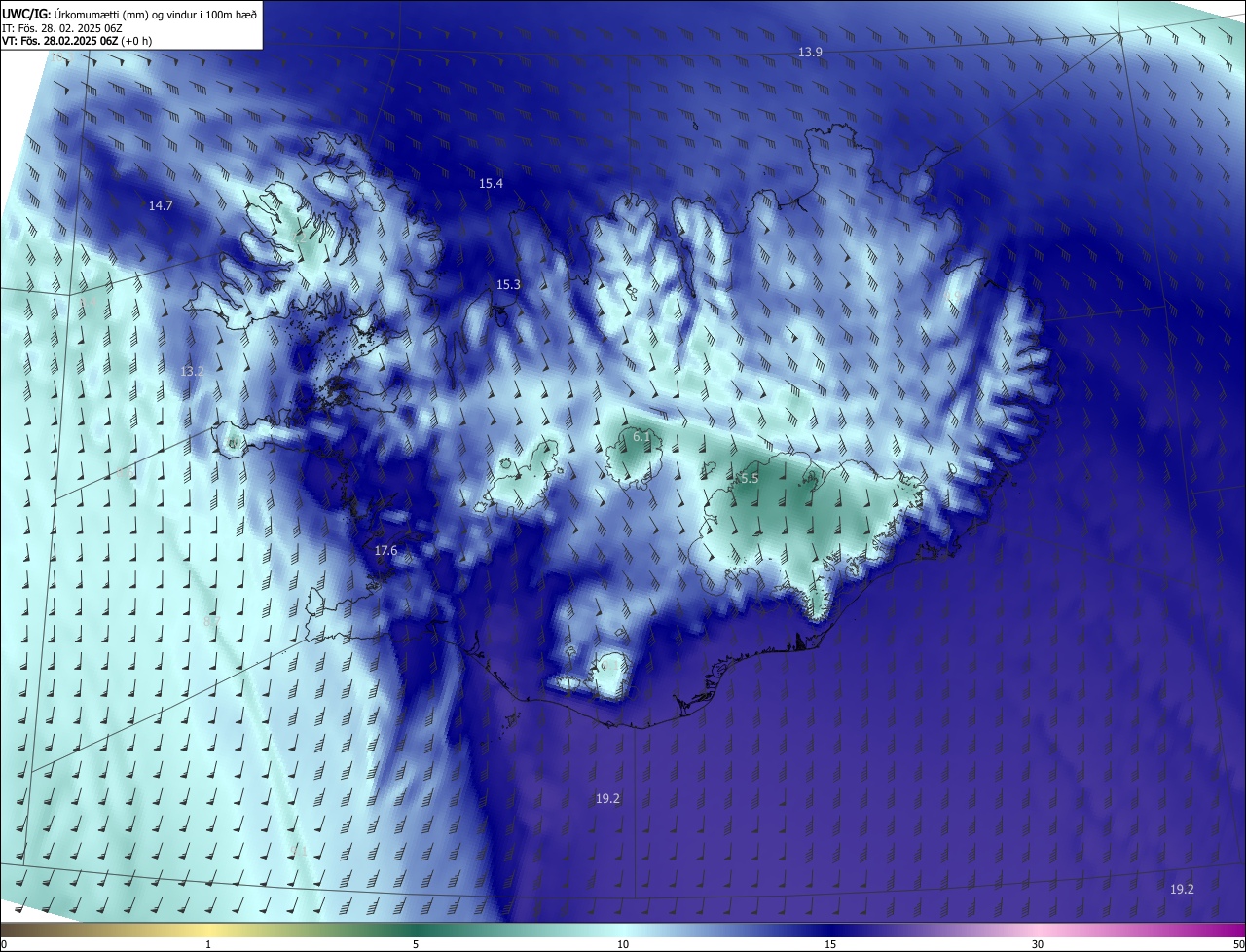Click the colorbar tick label '10'
Image resolution: width=1246 pixels, height=952 pixels.
623,944
